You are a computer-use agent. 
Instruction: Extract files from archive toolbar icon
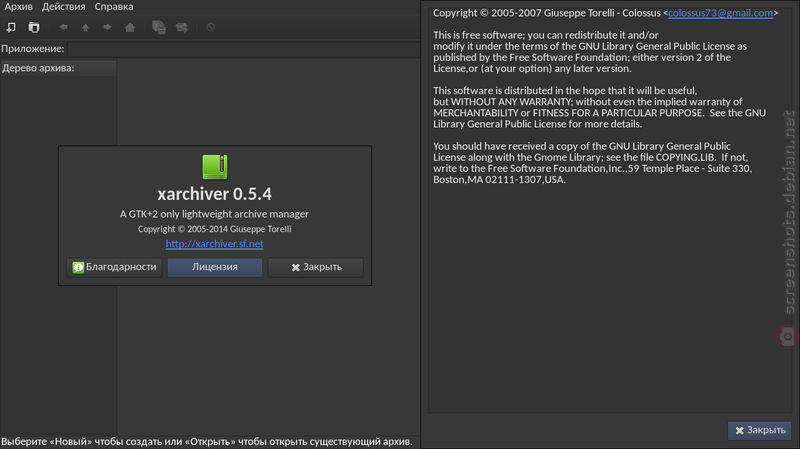(182, 27)
